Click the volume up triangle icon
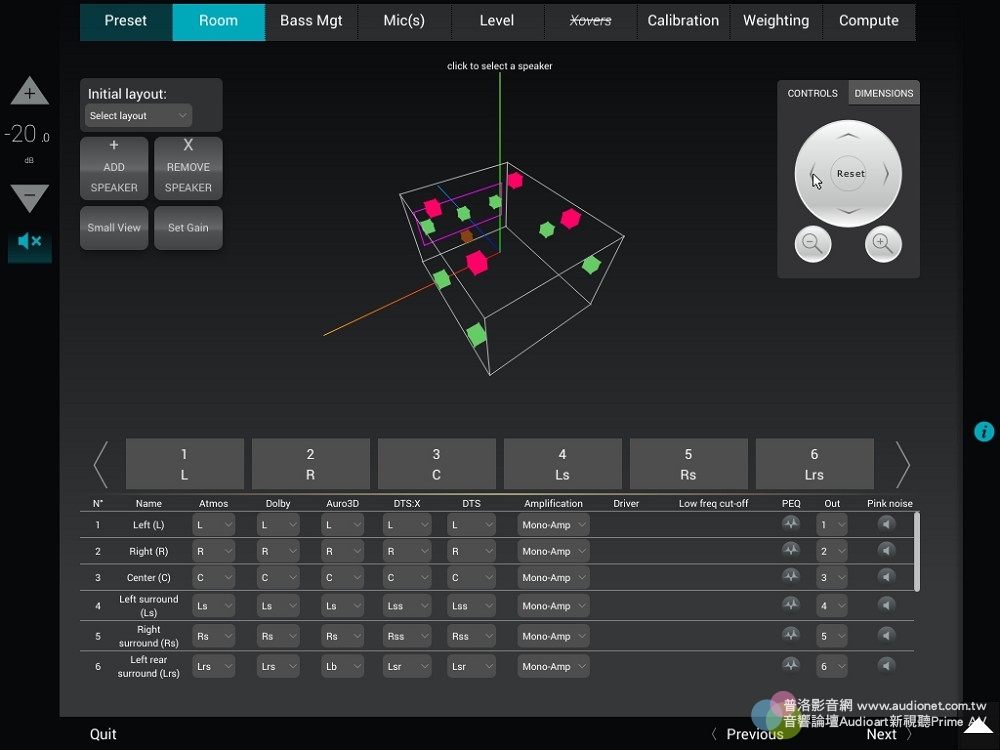Image resolution: width=1000 pixels, height=750 pixels. (29, 92)
